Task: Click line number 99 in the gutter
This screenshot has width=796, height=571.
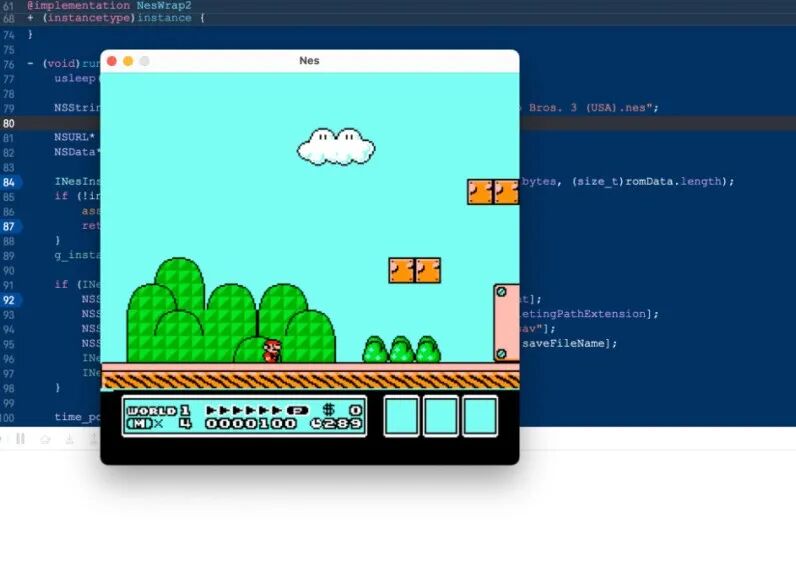Action: coord(9,403)
